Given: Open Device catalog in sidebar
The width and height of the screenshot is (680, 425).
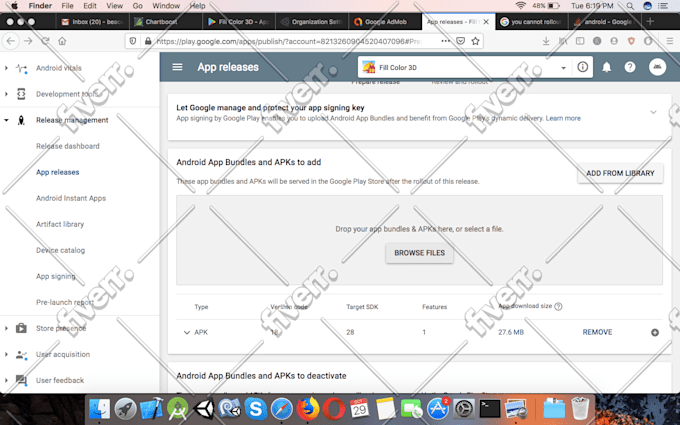Looking at the screenshot, I should click(60, 250).
